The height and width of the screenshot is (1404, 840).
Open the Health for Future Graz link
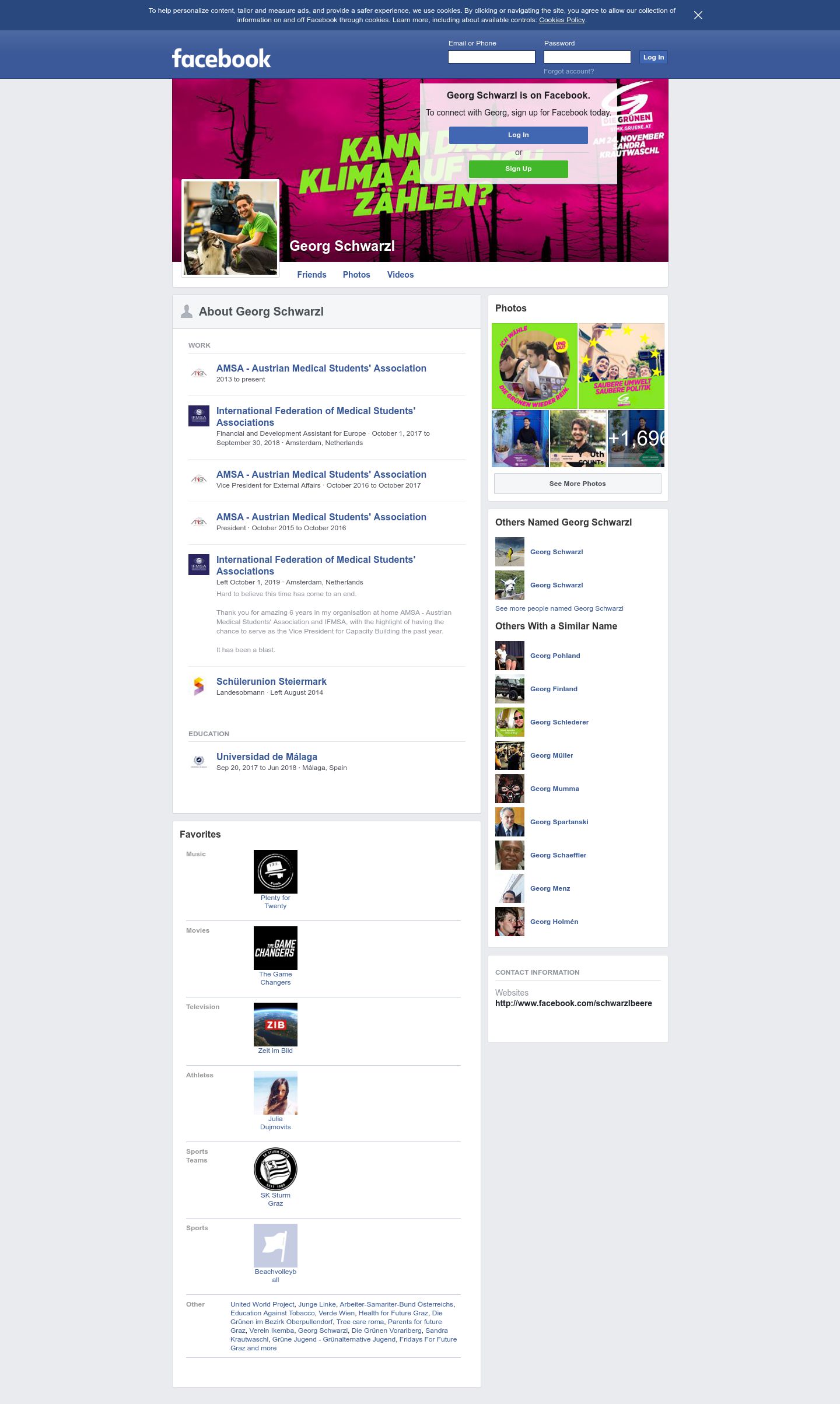[x=393, y=1313]
